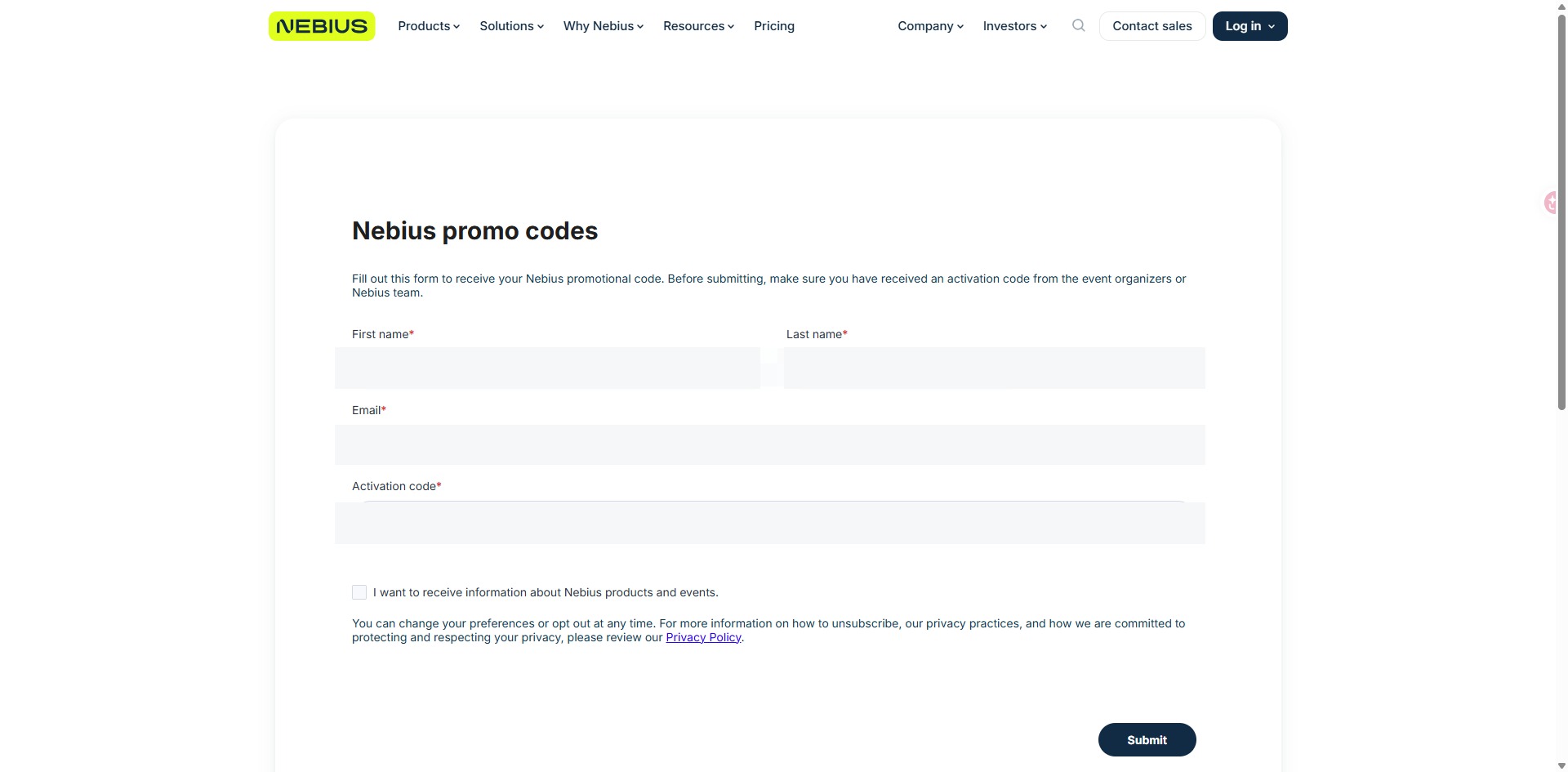Open the Solutions dropdown

click(x=511, y=26)
